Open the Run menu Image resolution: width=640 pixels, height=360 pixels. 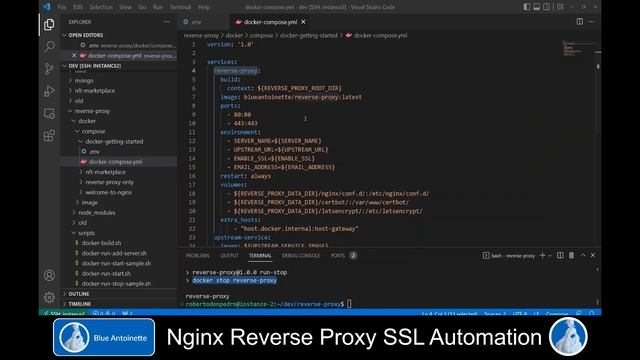(158, 7)
